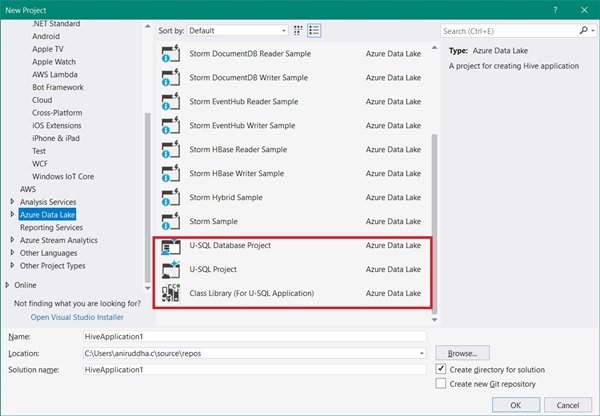Image resolution: width=600 pixels, height=416 pixels.
Task: Select the Cloud category
Action: click(x=42, y=100)
